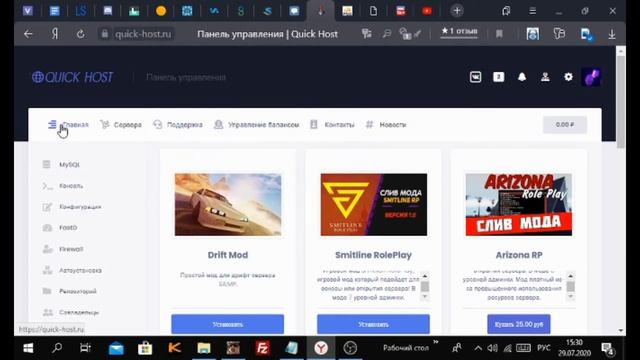Click the page vertical scrollbar thumb

pos(621,102)
